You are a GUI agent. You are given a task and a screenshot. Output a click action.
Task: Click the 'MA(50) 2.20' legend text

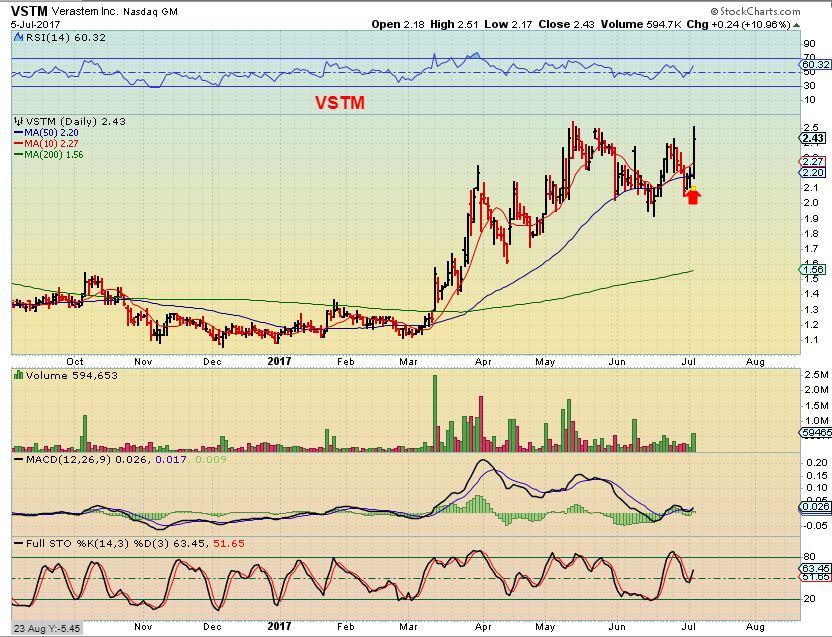51,133
